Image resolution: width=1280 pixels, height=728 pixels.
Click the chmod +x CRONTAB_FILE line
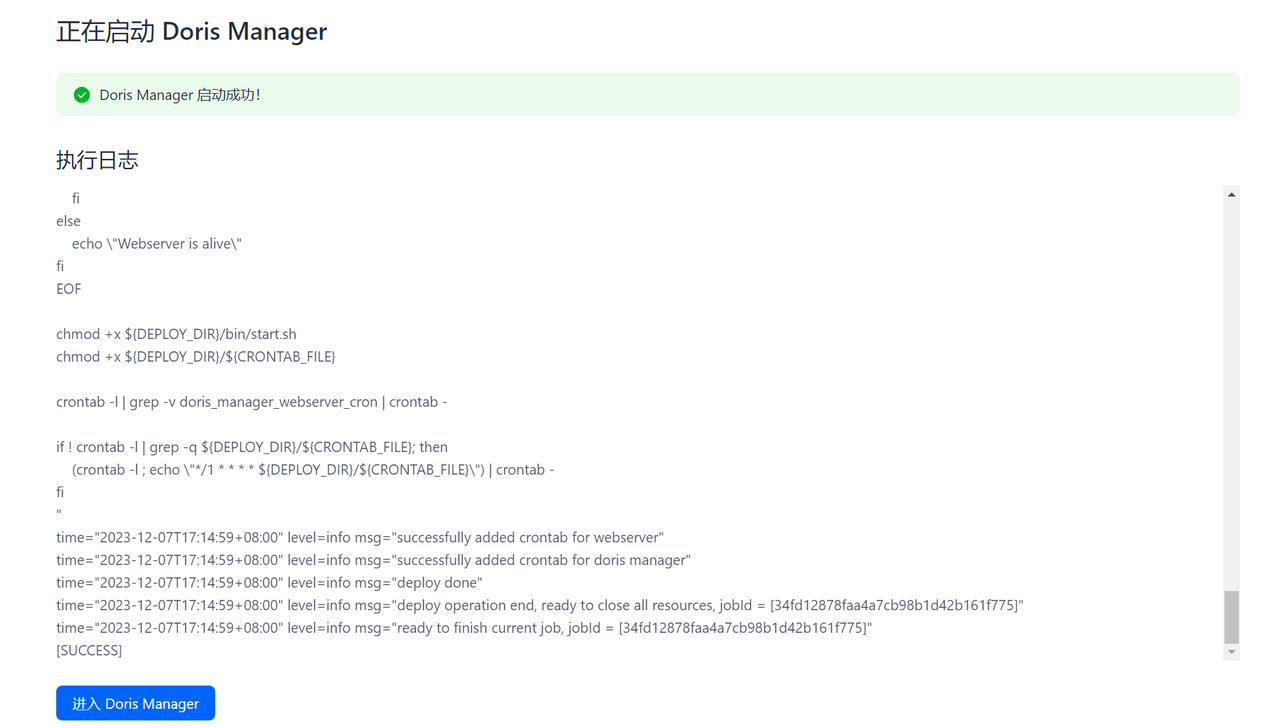pyautogui.click(x=196, y=357)
